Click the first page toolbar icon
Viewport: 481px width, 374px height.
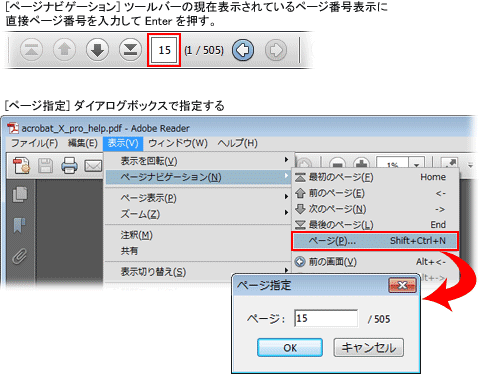tap(31, 50)
